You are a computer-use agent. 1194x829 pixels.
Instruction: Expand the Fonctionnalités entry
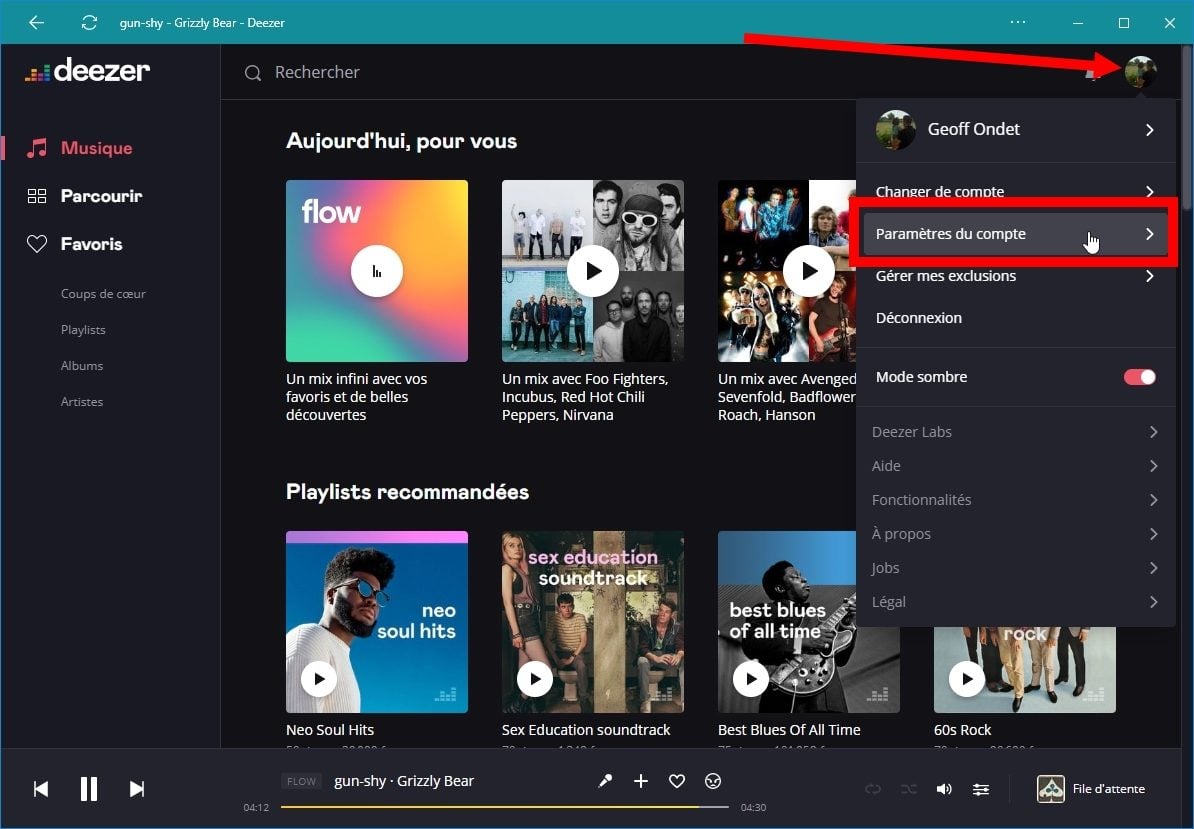(1016, 500)
